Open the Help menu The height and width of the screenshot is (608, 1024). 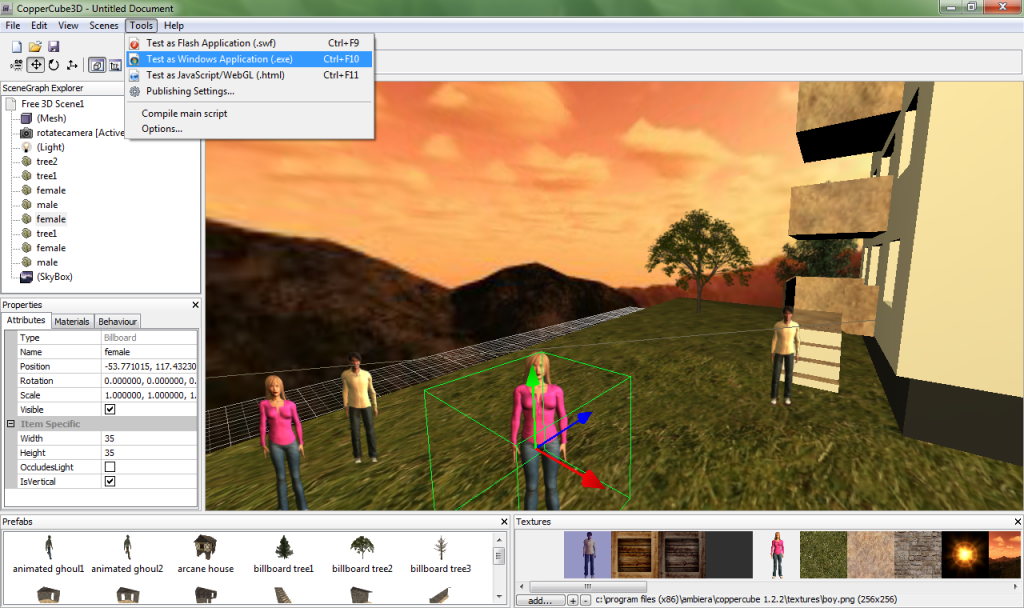tap(174, 25)
